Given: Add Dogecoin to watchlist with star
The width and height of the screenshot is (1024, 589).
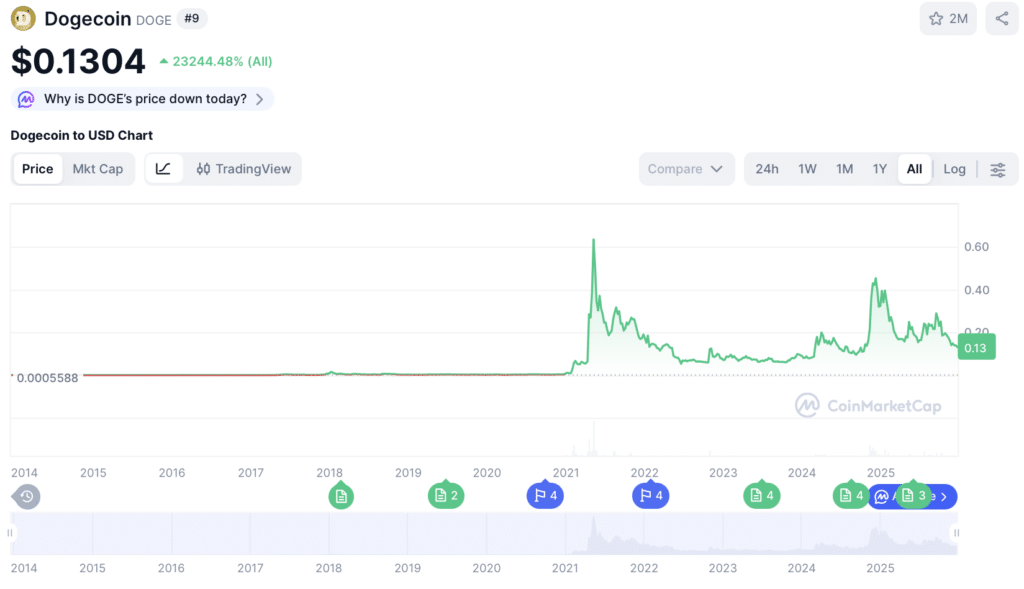Looking at the screenshot, I should click(948, 18).
